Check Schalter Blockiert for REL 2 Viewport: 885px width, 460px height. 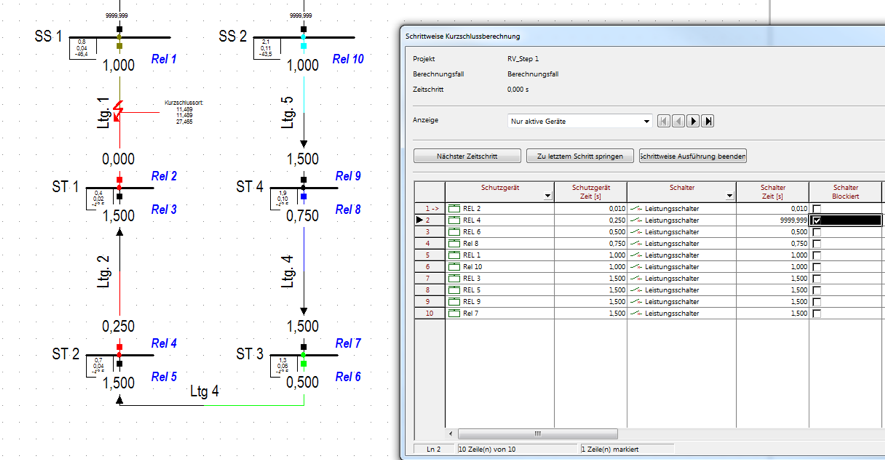click(x=817, y=208)
